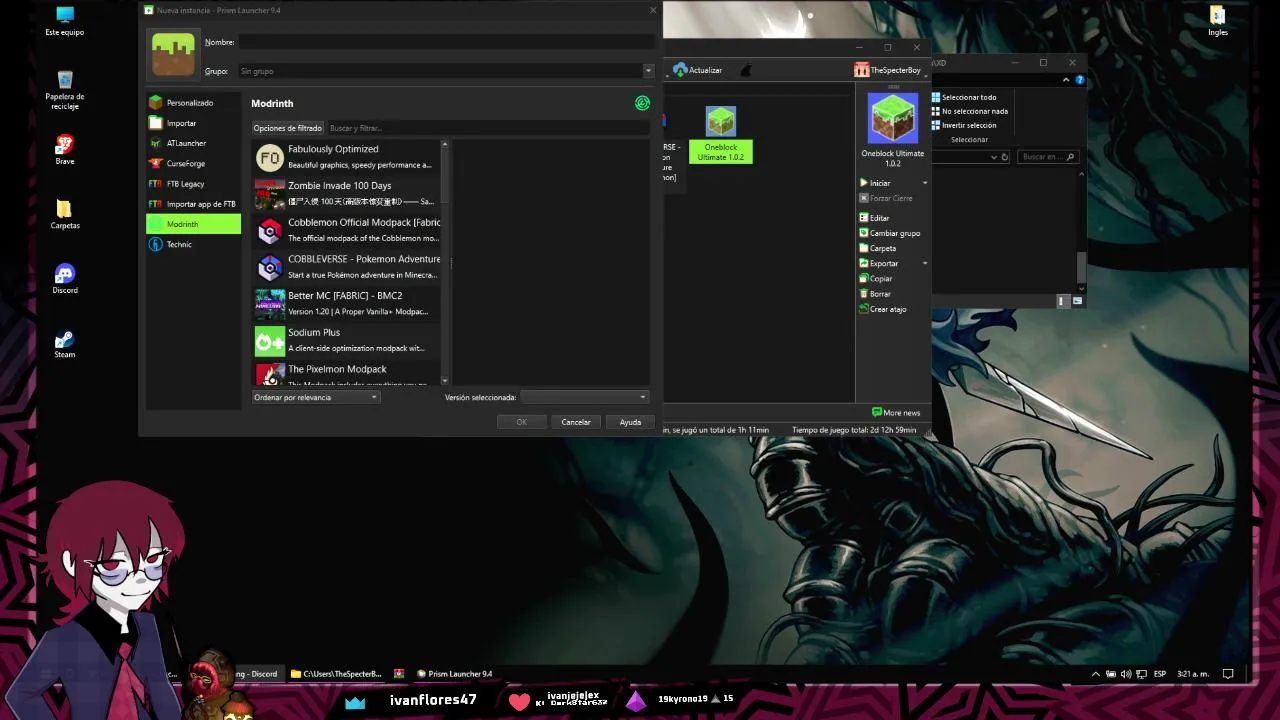Switch to CurseForge source
This screenshot has width=1280, height=720.
pyautogui.click(x=193, y=163)
